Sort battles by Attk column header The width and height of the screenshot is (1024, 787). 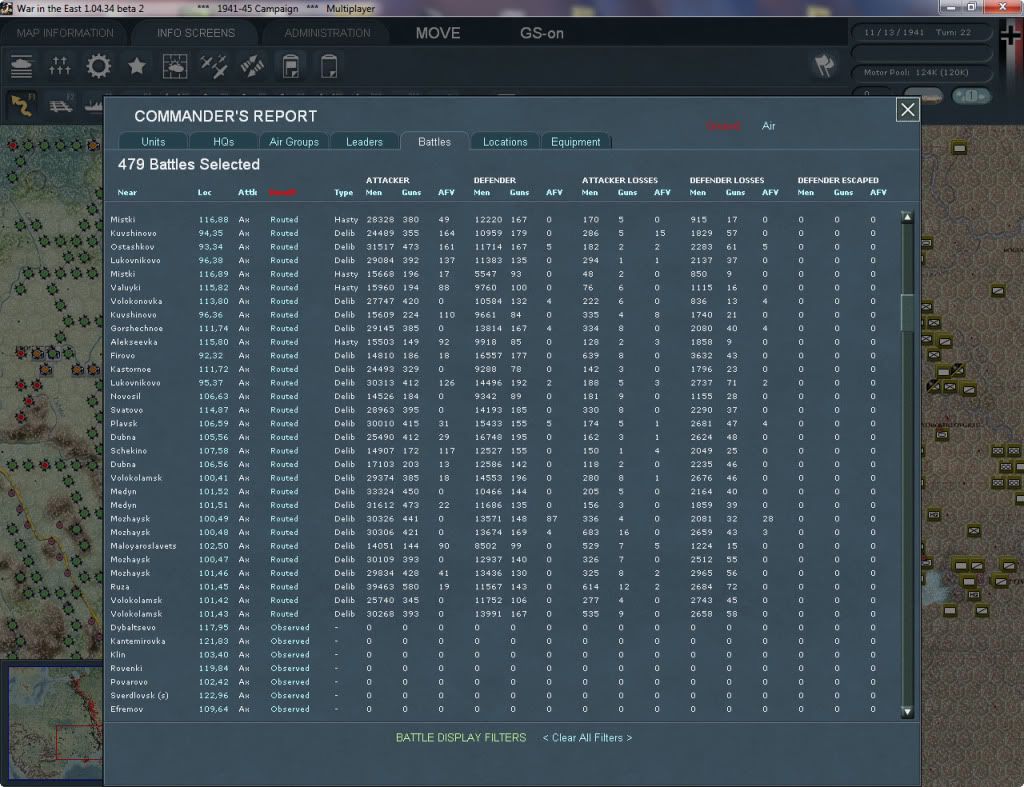point(248,193)
